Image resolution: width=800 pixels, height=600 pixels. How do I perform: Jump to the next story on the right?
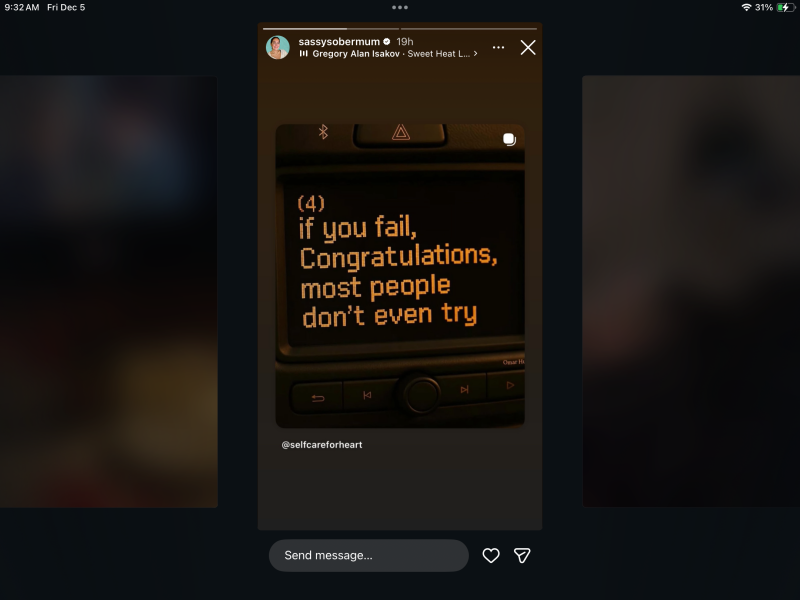click(x=691, y=291)
